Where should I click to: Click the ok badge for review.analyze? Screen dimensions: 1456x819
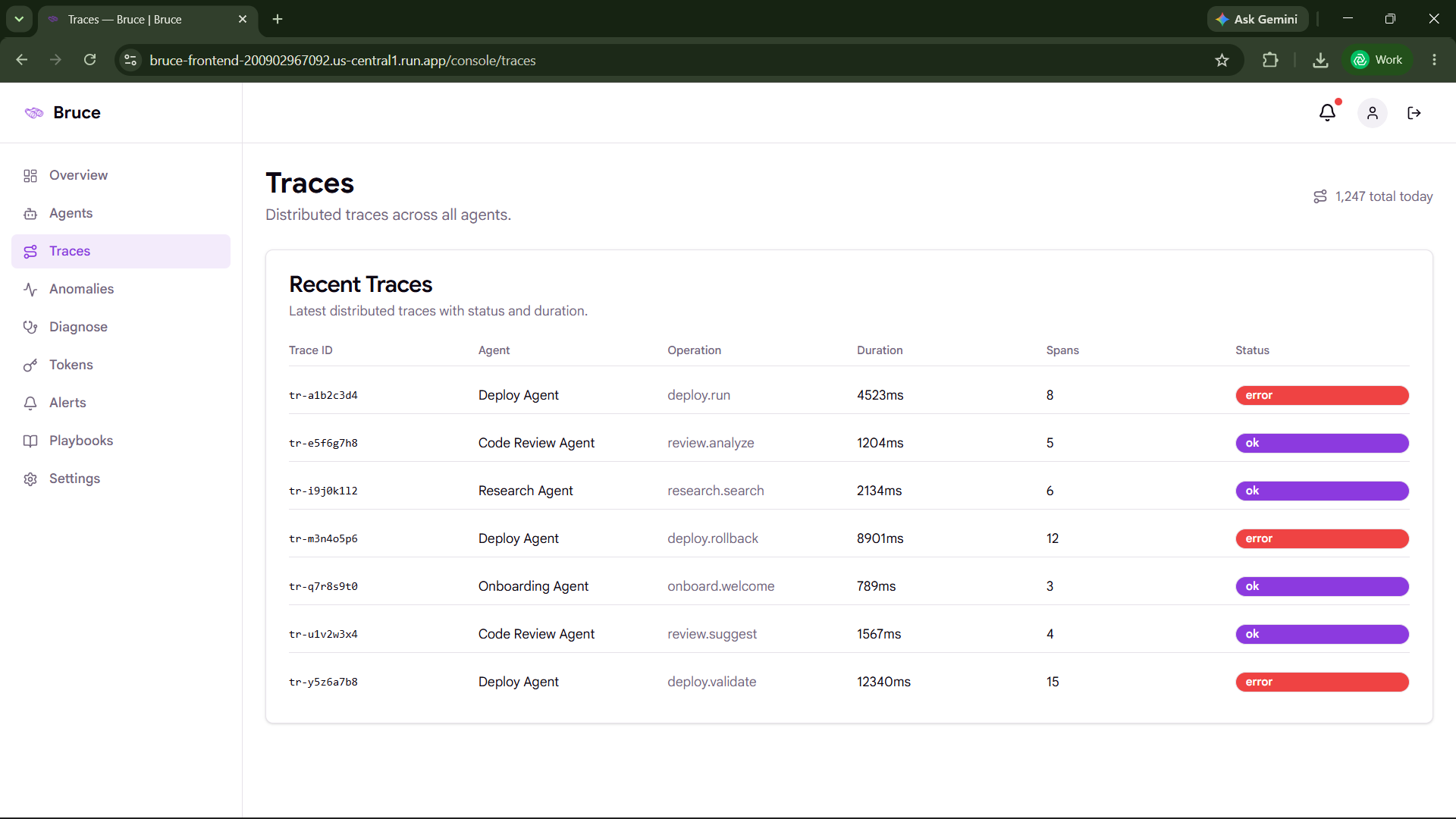pos(1322,443)
